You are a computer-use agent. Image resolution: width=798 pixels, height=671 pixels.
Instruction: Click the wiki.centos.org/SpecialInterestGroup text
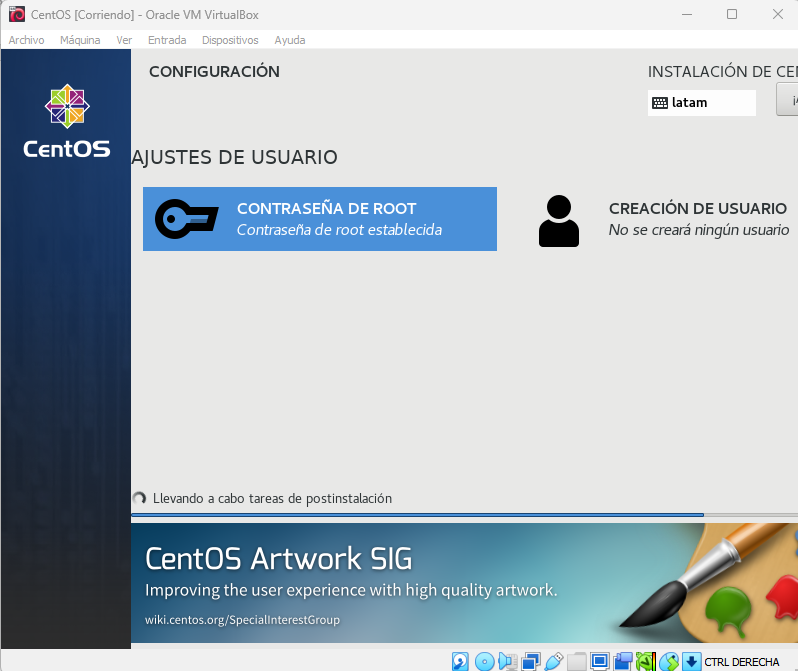(x=242, y=620)
